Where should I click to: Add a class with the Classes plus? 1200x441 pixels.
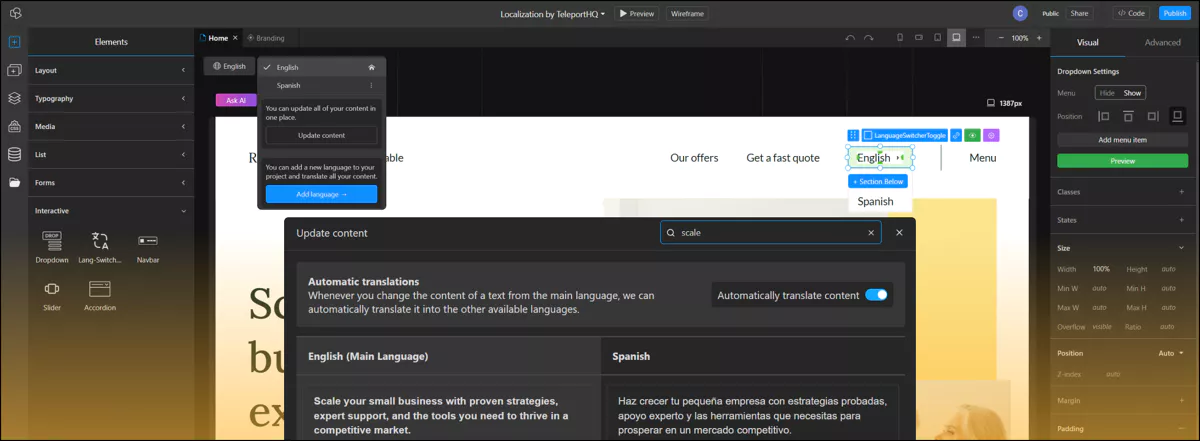[x=1181, y=191]
